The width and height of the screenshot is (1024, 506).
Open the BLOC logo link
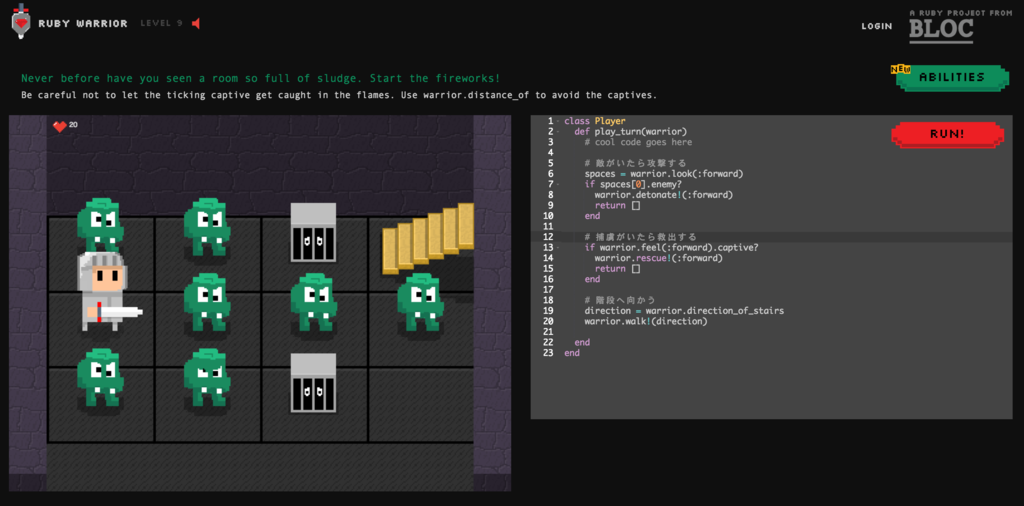941,30
